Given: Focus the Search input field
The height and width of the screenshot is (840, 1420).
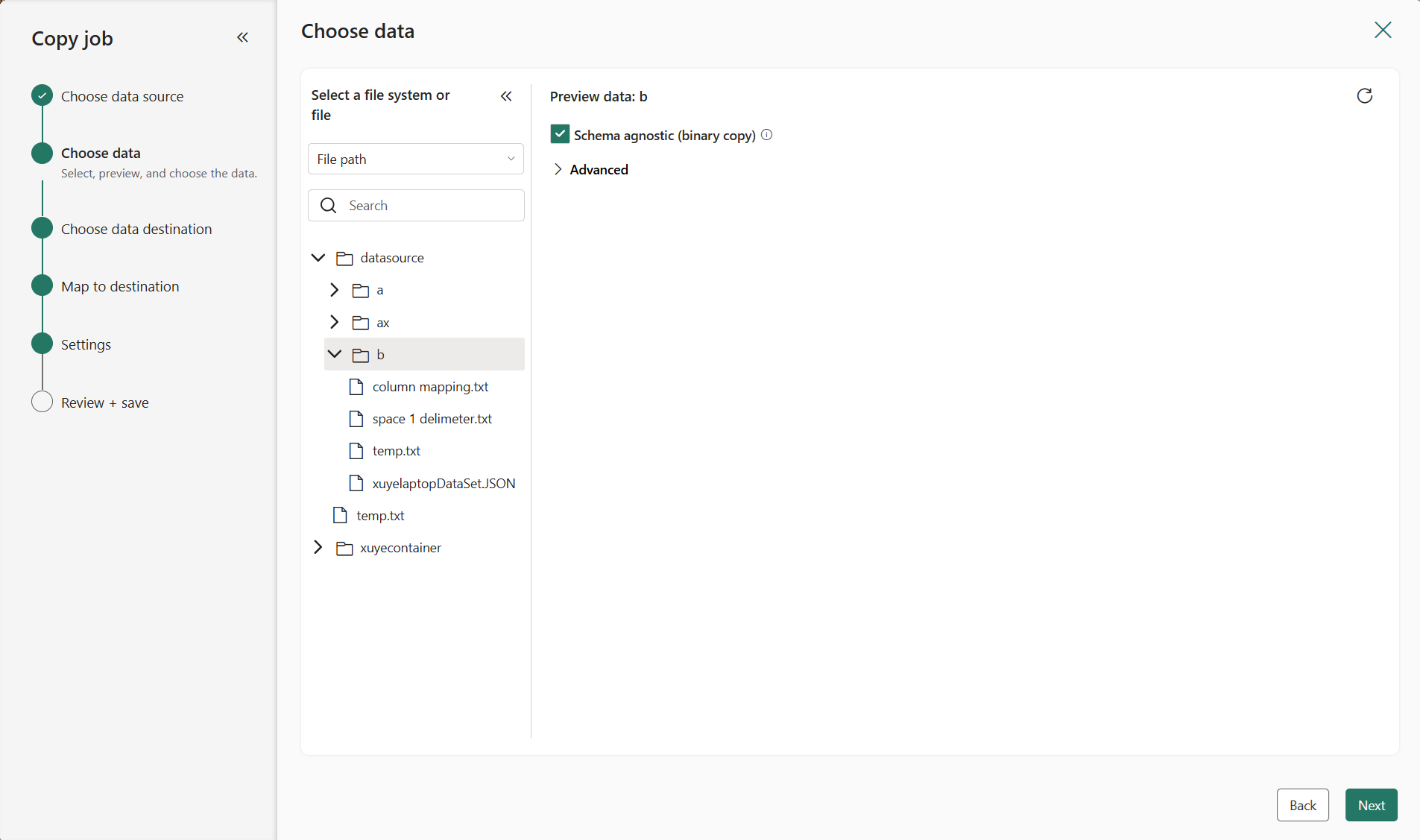Looking at the screenshot, I should (x=416, y=205).
